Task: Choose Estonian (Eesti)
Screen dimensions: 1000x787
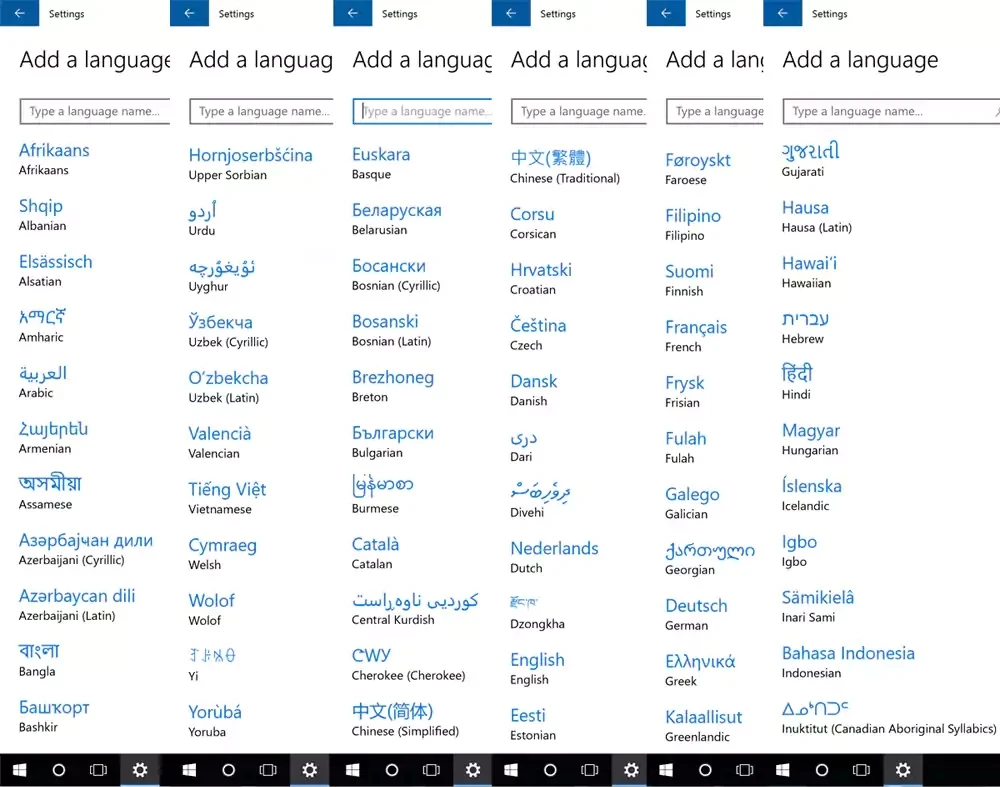Action: point(533,724)
